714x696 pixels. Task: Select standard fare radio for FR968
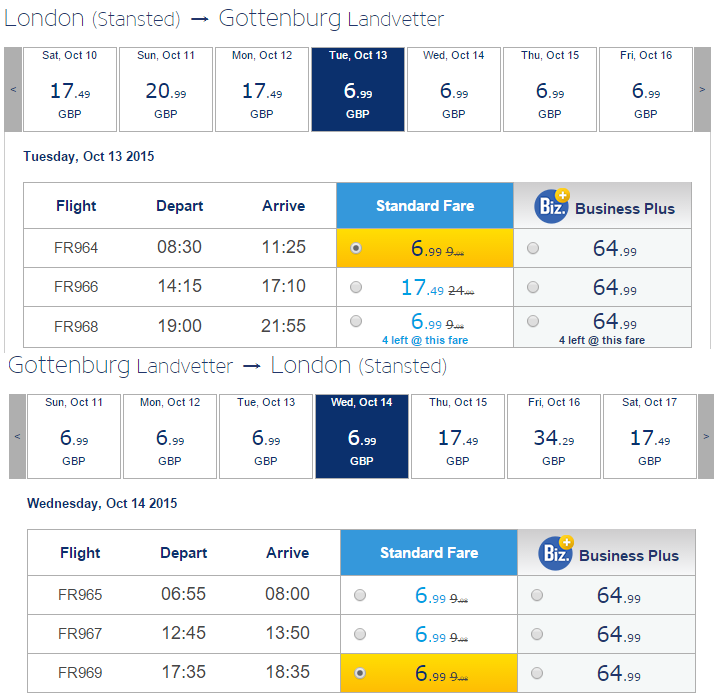tap(356, 321)
